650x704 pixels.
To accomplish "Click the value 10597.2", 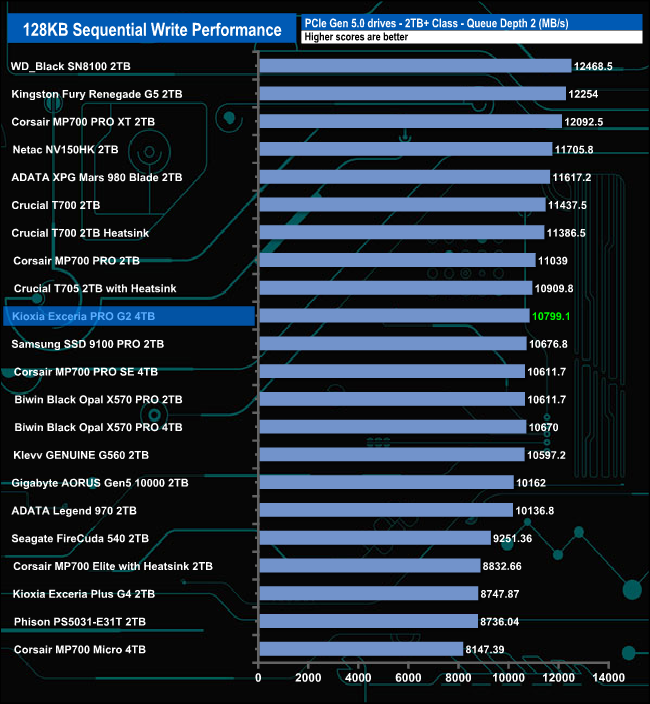I will click(546, 455).
